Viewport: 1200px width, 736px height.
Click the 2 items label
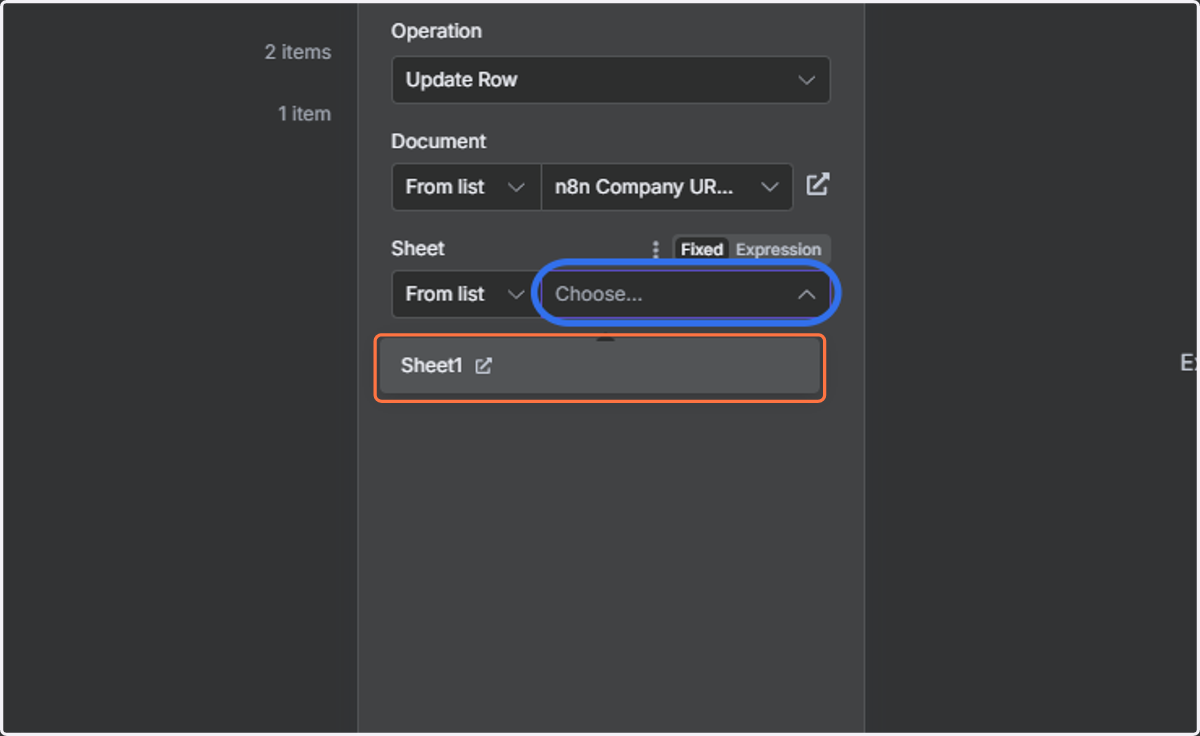coord(297,52)
